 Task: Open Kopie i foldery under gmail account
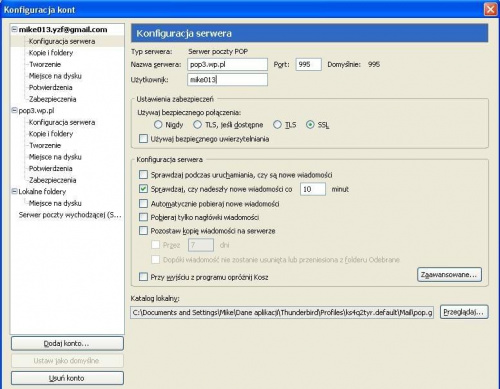tap(51, 53)
